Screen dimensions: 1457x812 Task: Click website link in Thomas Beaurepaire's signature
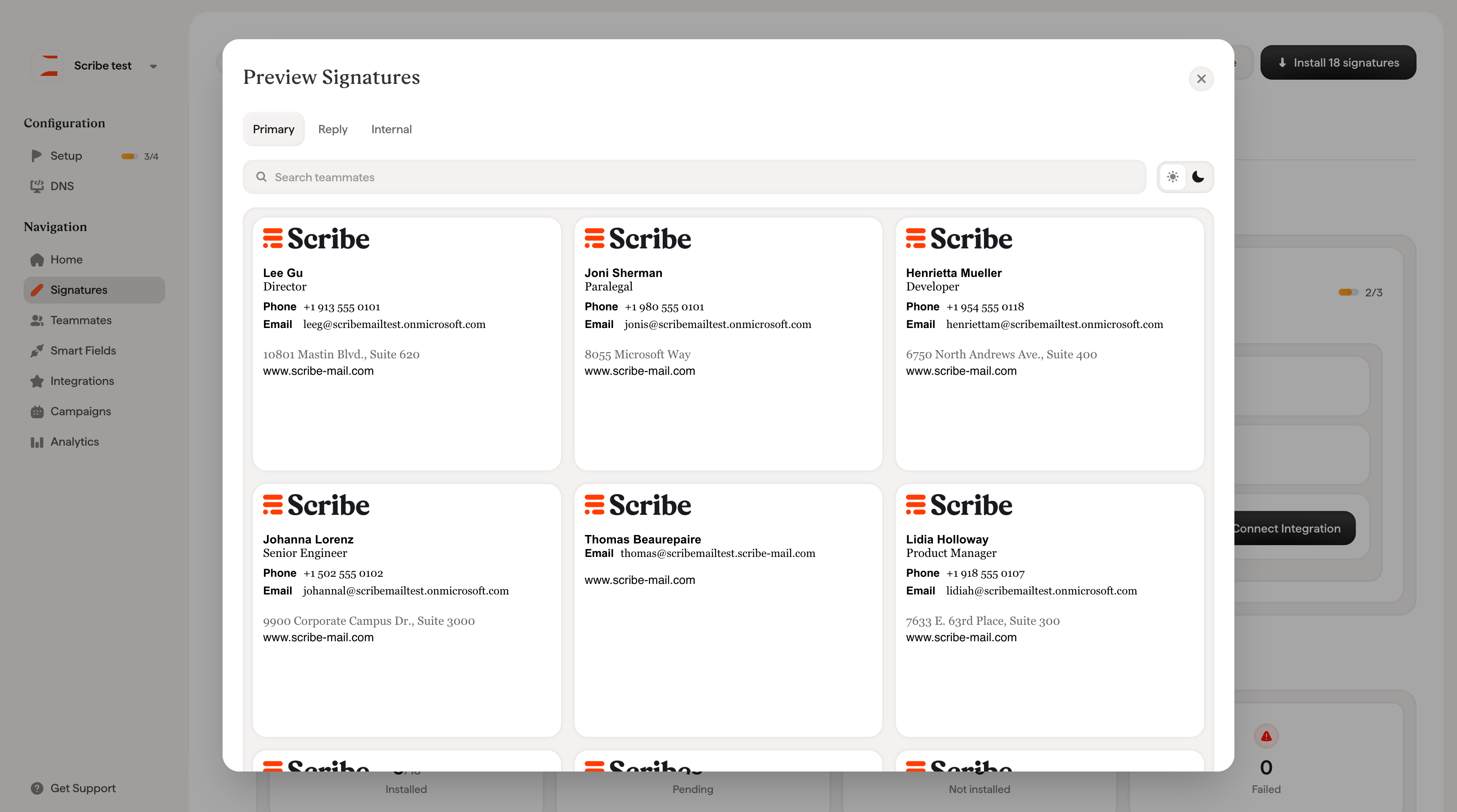pos(640,580)
